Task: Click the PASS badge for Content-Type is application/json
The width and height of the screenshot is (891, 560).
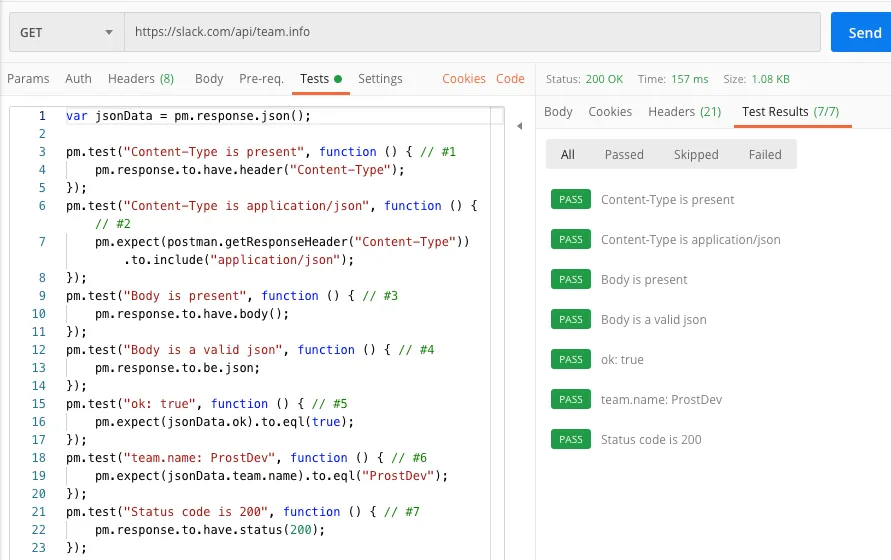Action: (571, 239)
